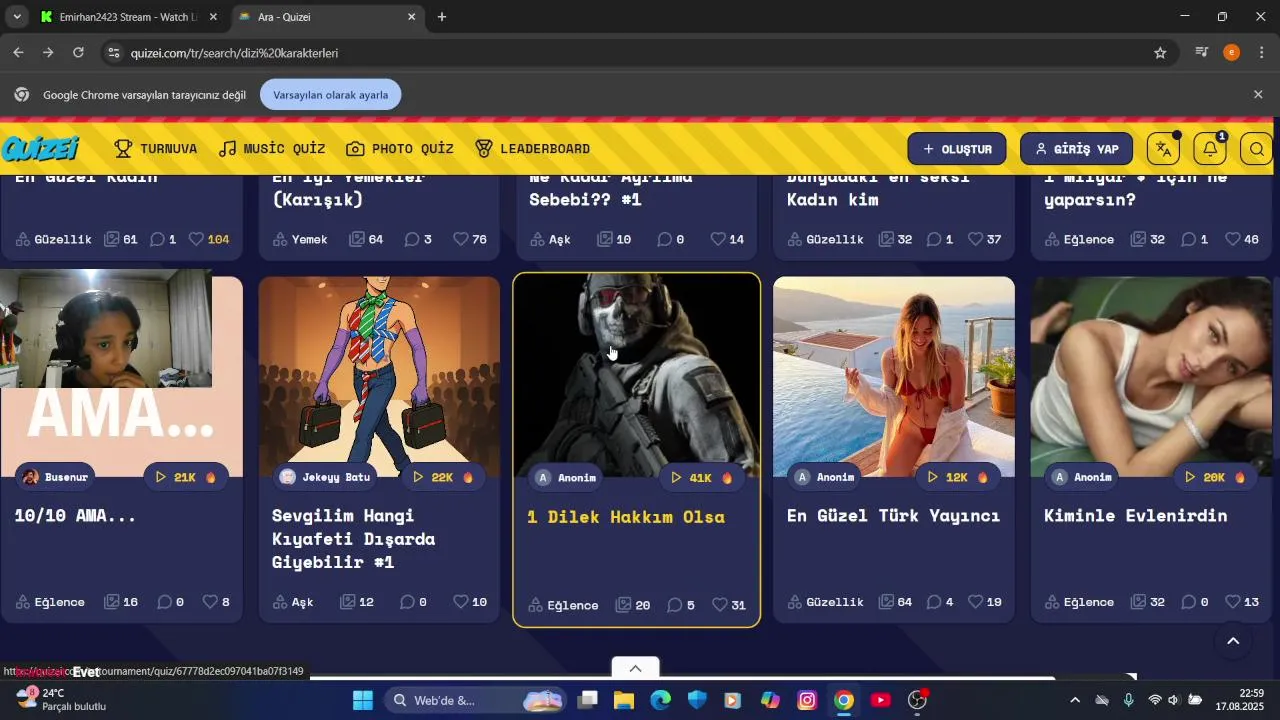Open YouTube app from the taskbar
The image size is (1280, 720).
click(x=880, y=700)
